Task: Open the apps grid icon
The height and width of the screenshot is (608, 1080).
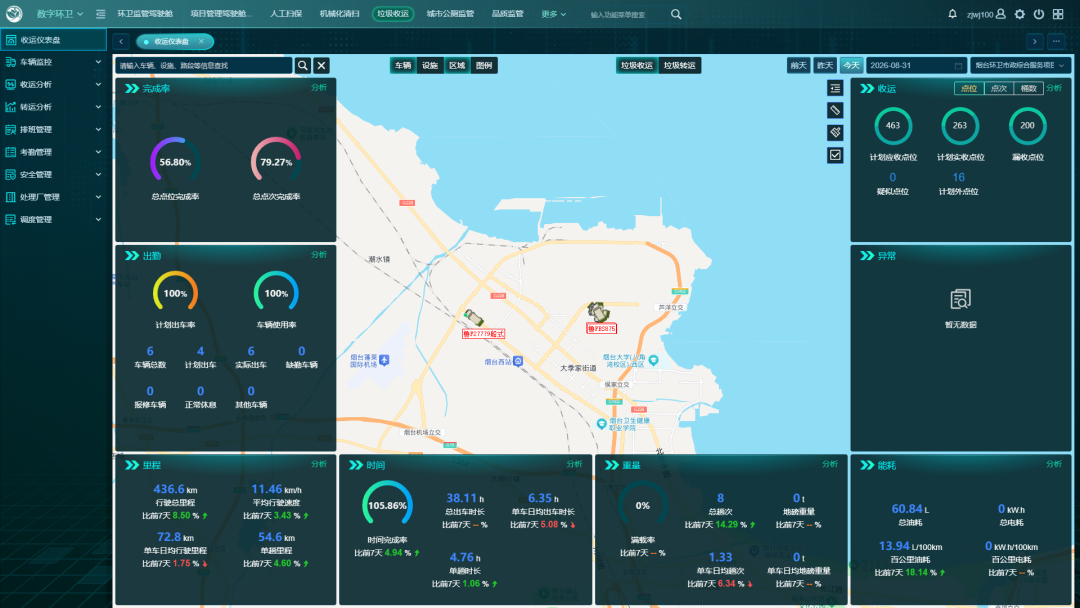Action: 1058,14
